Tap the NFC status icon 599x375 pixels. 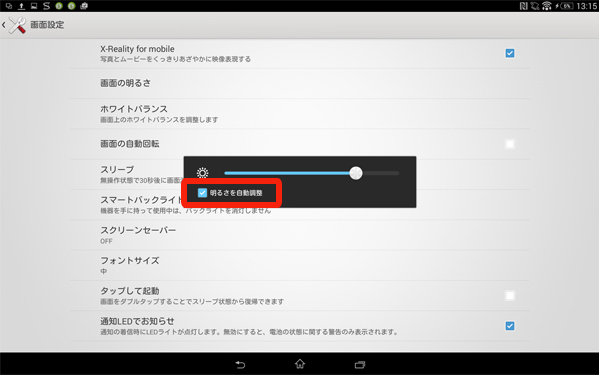point(523,6)
